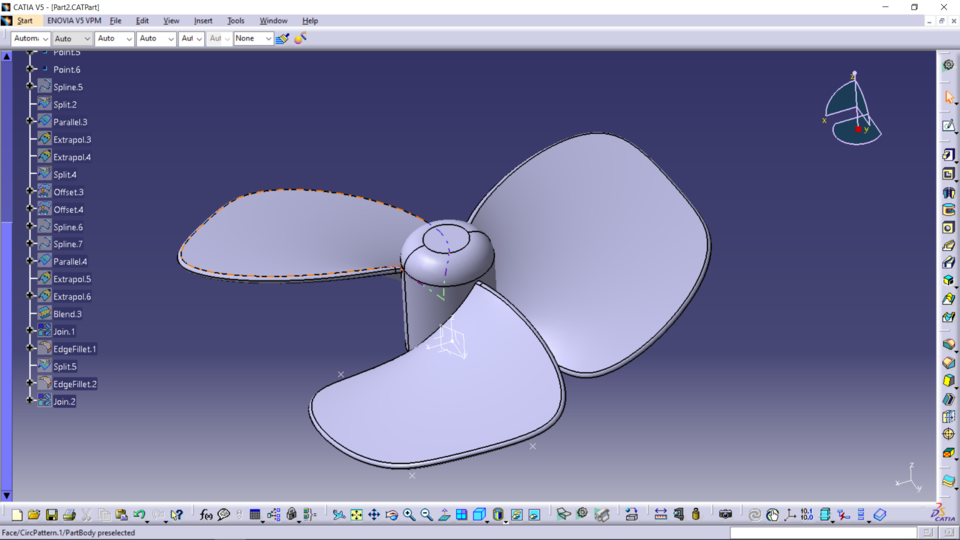Expand the Join.2 tree node

point(31,401)
